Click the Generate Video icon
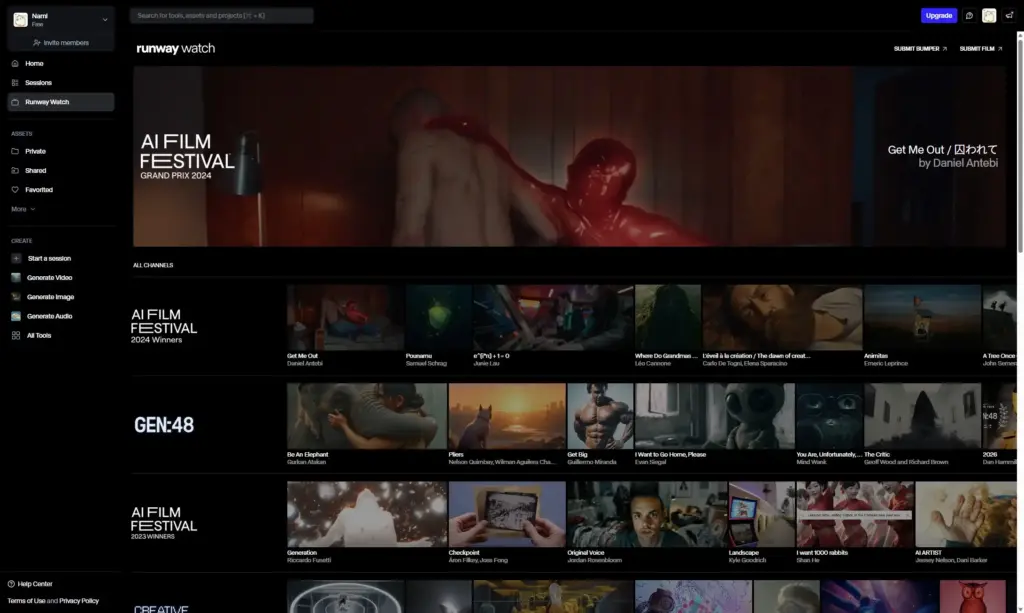 click(x=16, y=277)
